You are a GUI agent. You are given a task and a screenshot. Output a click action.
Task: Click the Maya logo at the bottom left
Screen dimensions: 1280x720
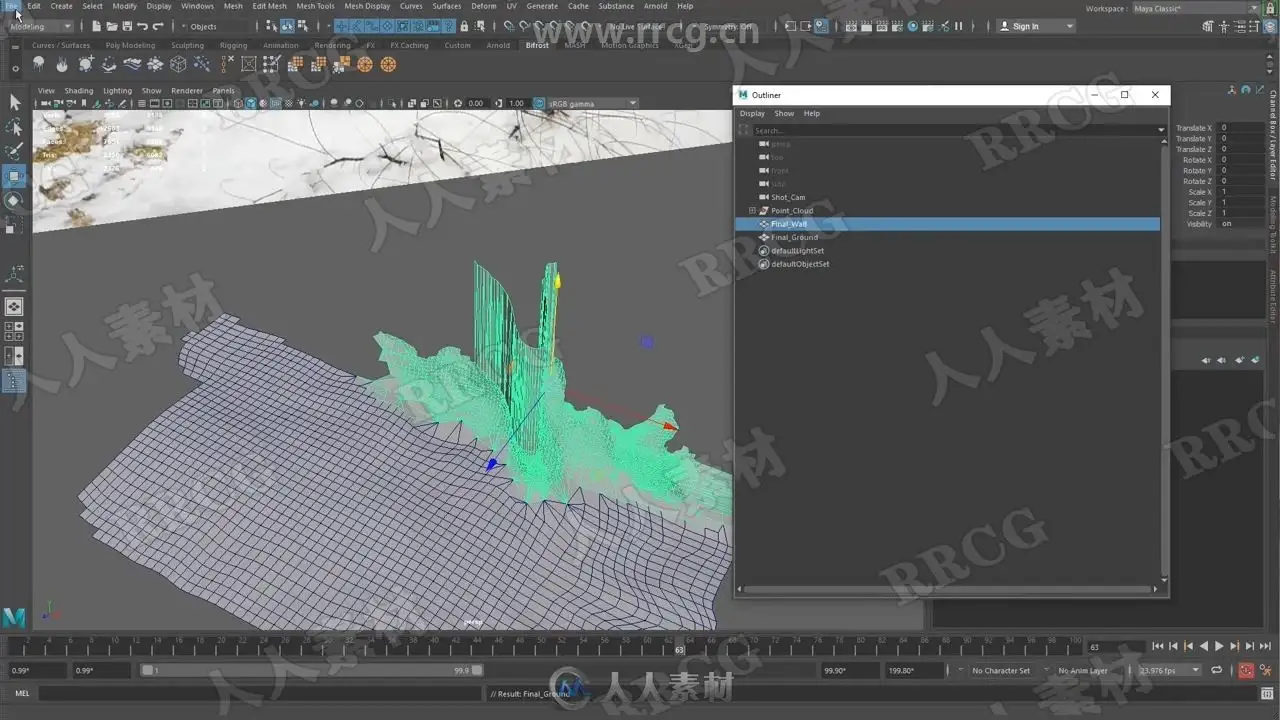click(14, 618)
